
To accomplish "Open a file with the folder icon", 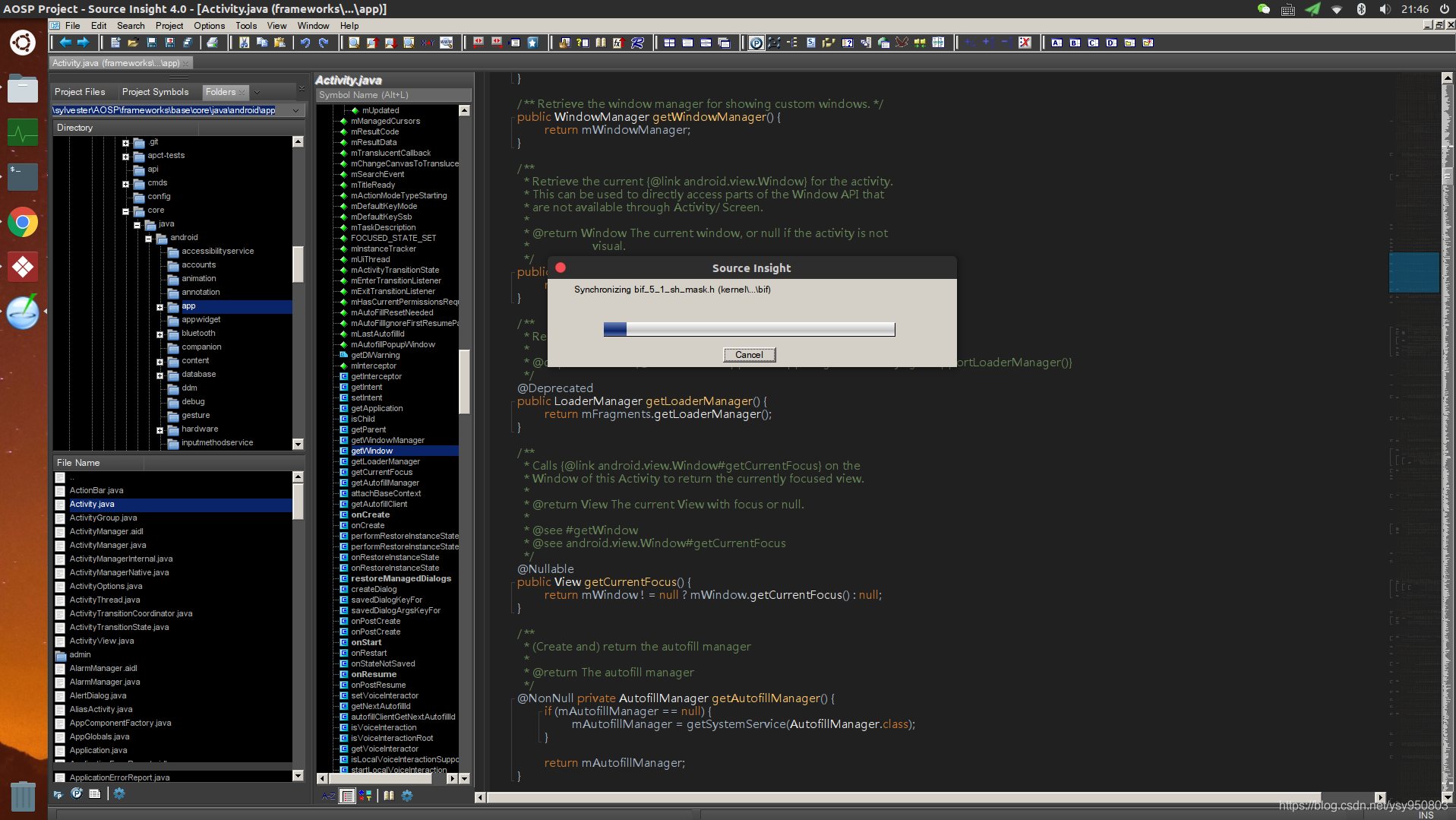I will pyautogui.click(x=133, y=43).
